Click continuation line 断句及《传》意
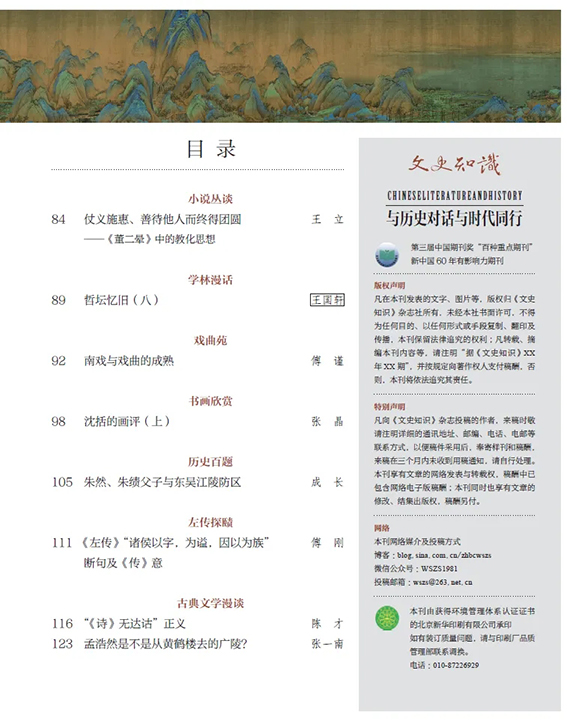The width and height of the screenshot is (567, 724). [x=123, y=563]
